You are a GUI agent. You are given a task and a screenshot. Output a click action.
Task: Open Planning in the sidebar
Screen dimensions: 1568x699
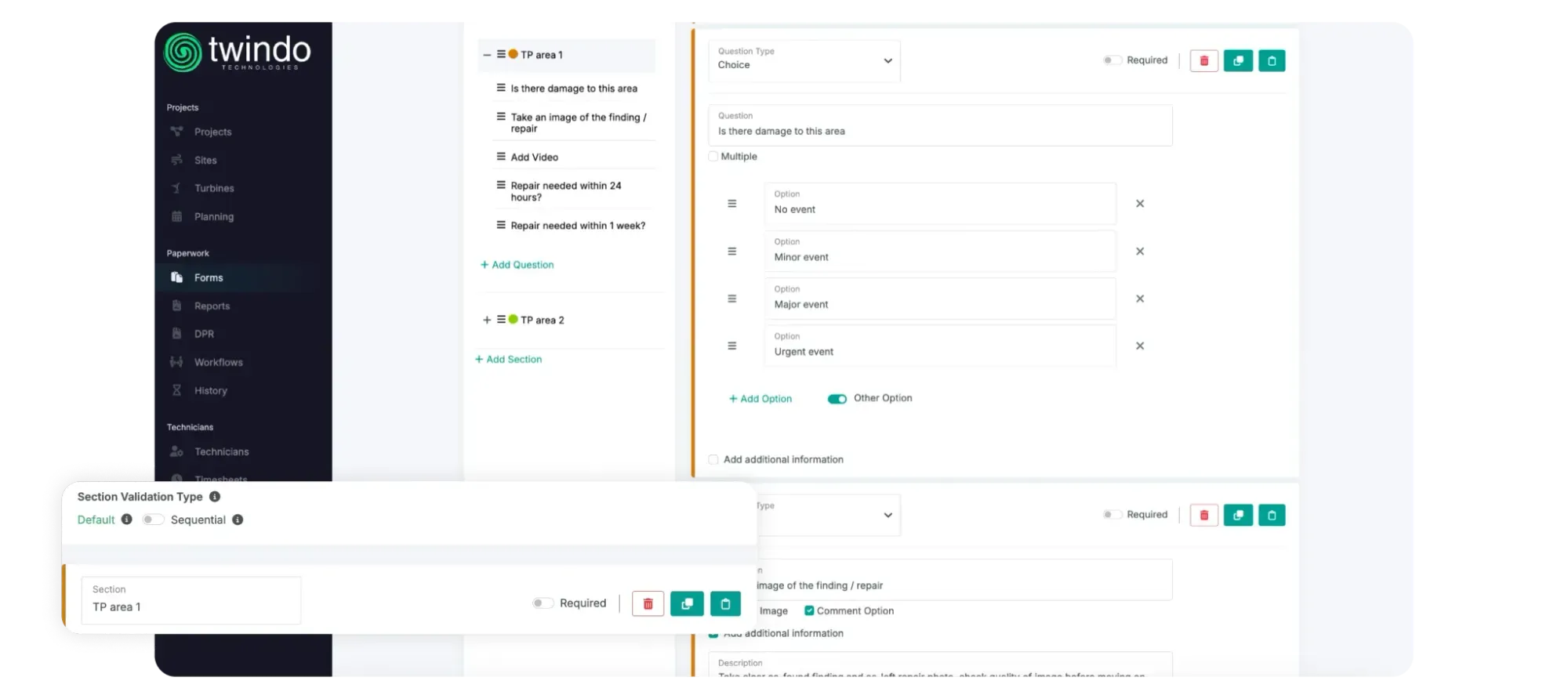coord(213,216)
